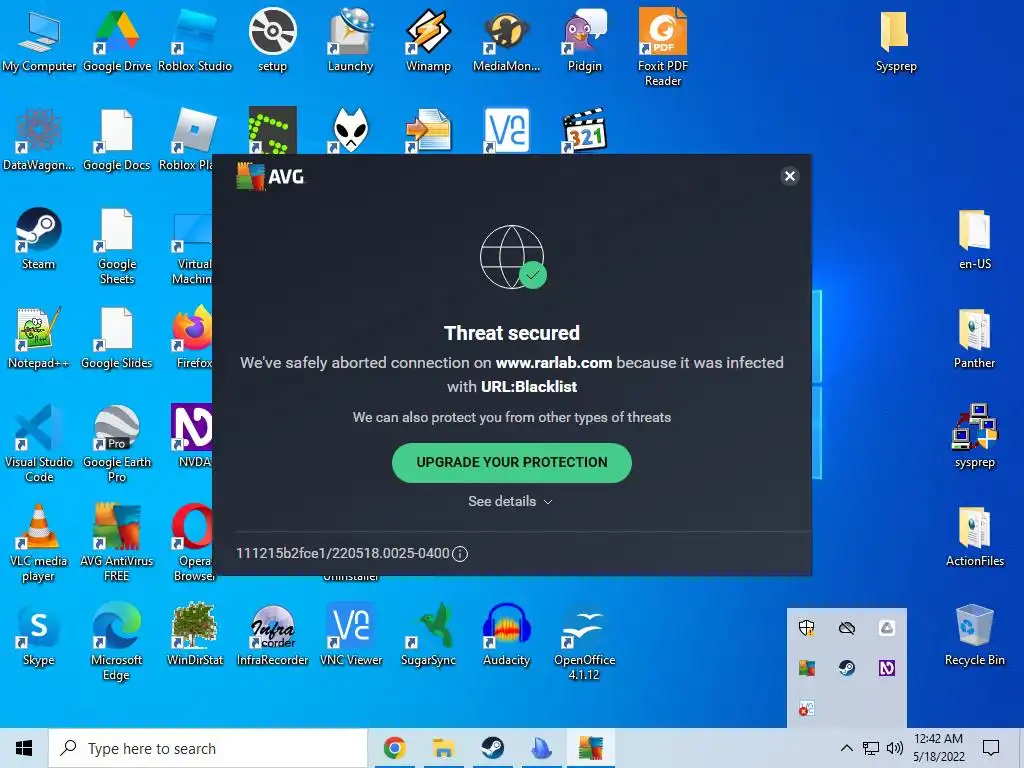
Task: Open Launchy shortcut on desktop
Action: pos(351,41)
